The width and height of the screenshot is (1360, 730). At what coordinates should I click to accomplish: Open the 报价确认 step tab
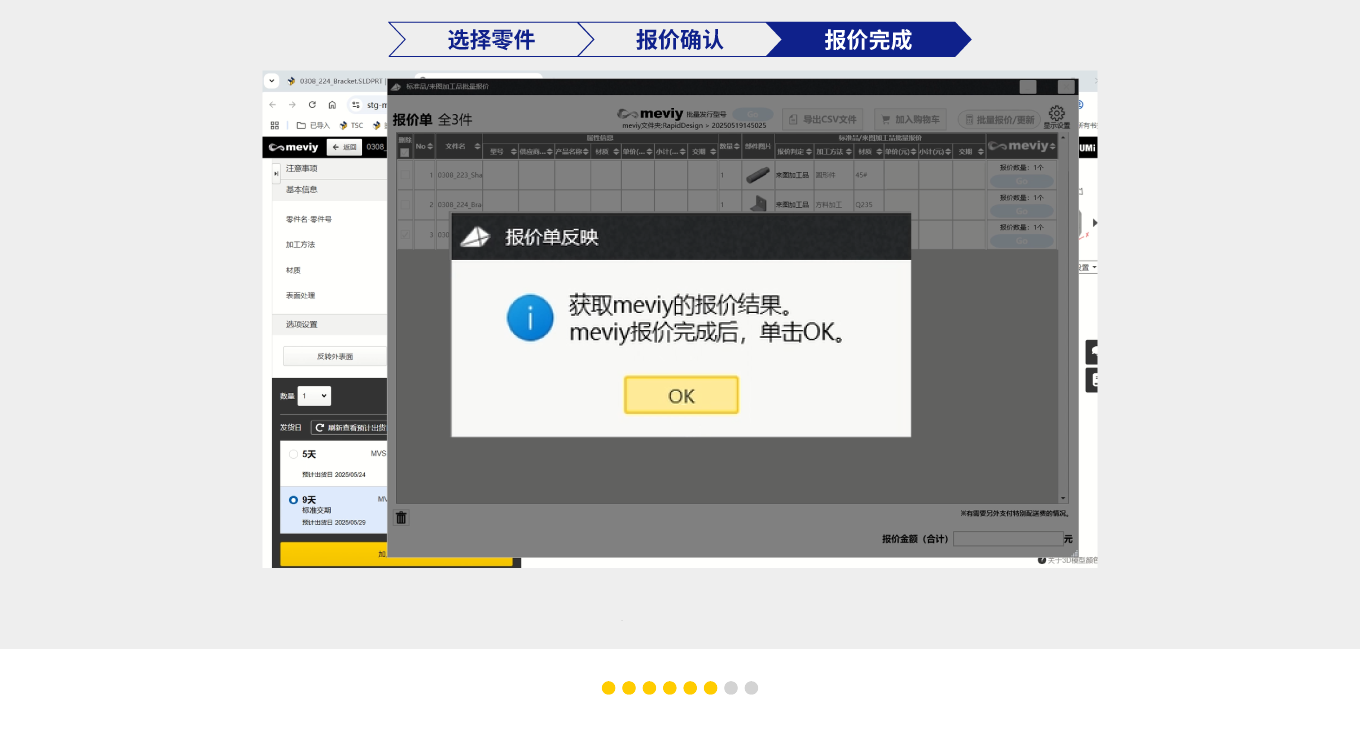(x=679, y=40)
